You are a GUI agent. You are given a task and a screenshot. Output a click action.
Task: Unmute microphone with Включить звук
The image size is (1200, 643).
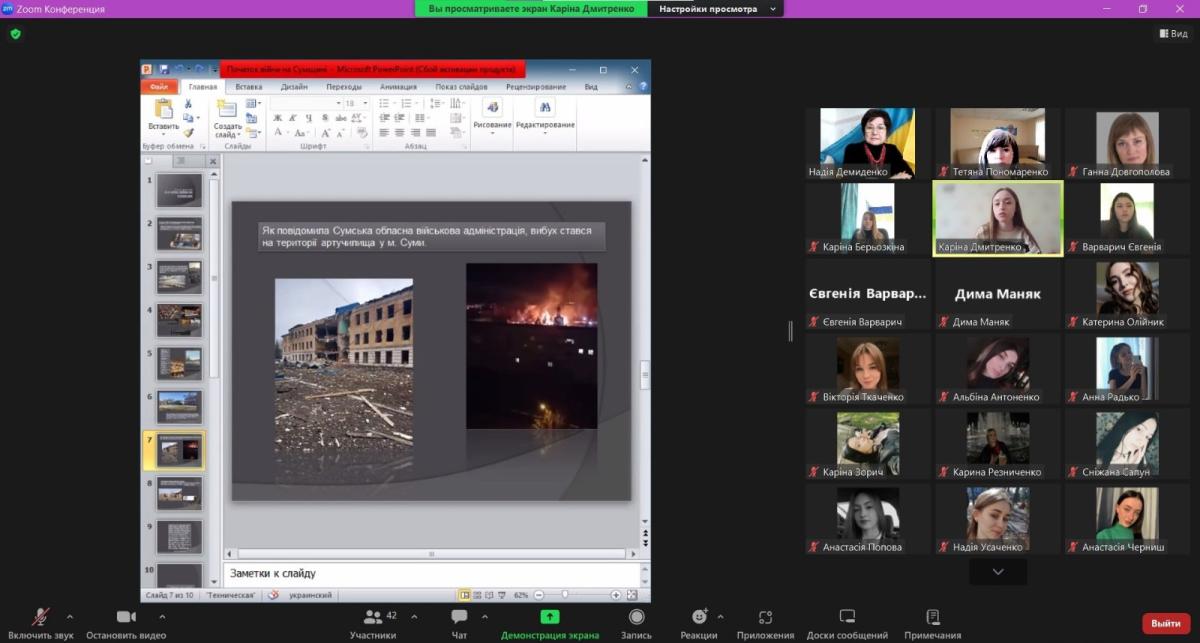[x=41, y=618]
